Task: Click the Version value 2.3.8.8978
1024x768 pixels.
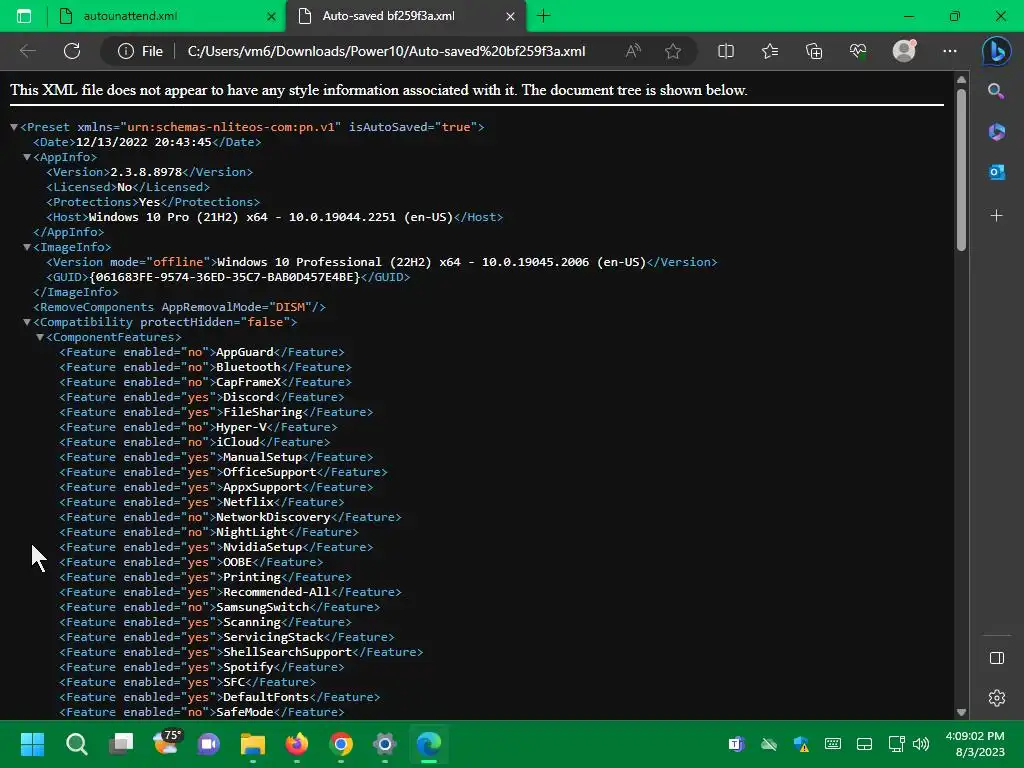Action: tap(146, 172)
